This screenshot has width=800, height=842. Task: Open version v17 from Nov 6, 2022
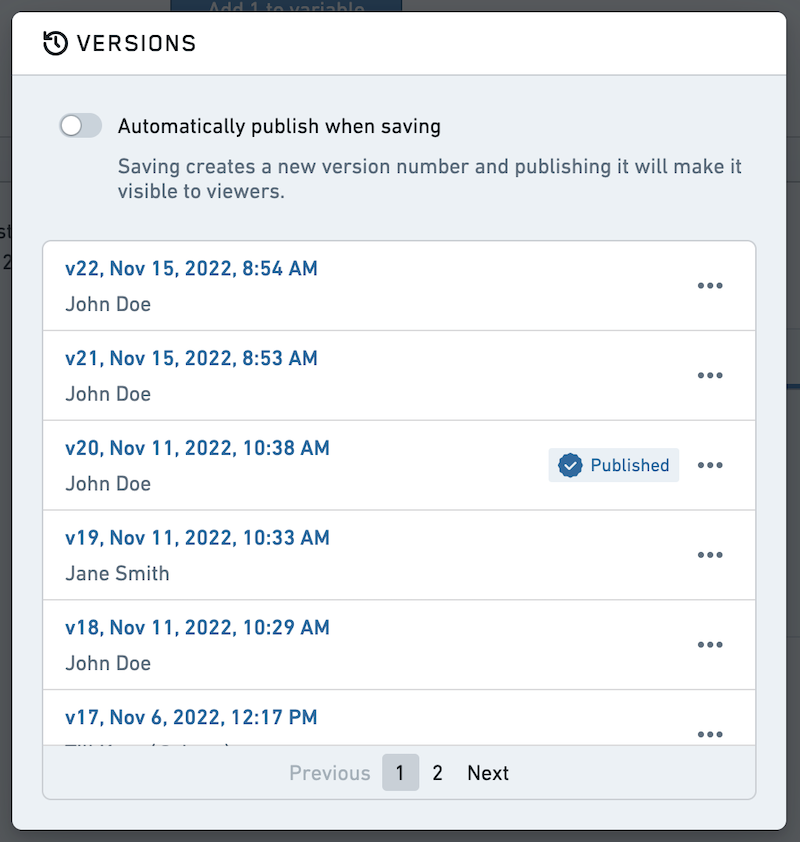[191, 717]
